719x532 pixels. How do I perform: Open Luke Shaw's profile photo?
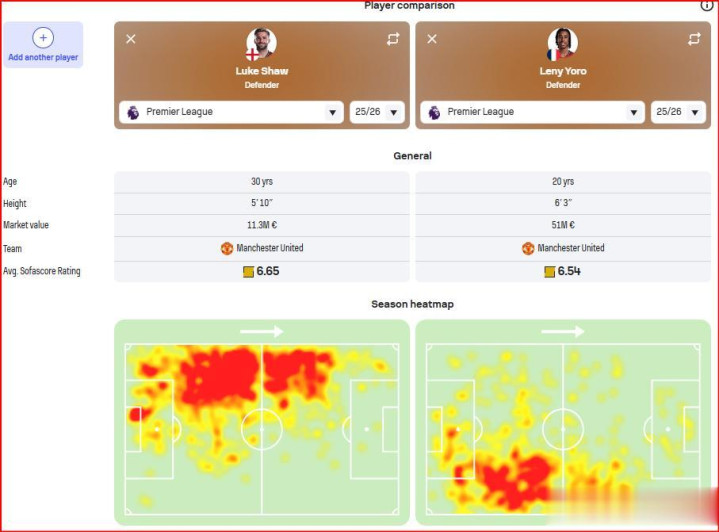(x=261, y=44)
